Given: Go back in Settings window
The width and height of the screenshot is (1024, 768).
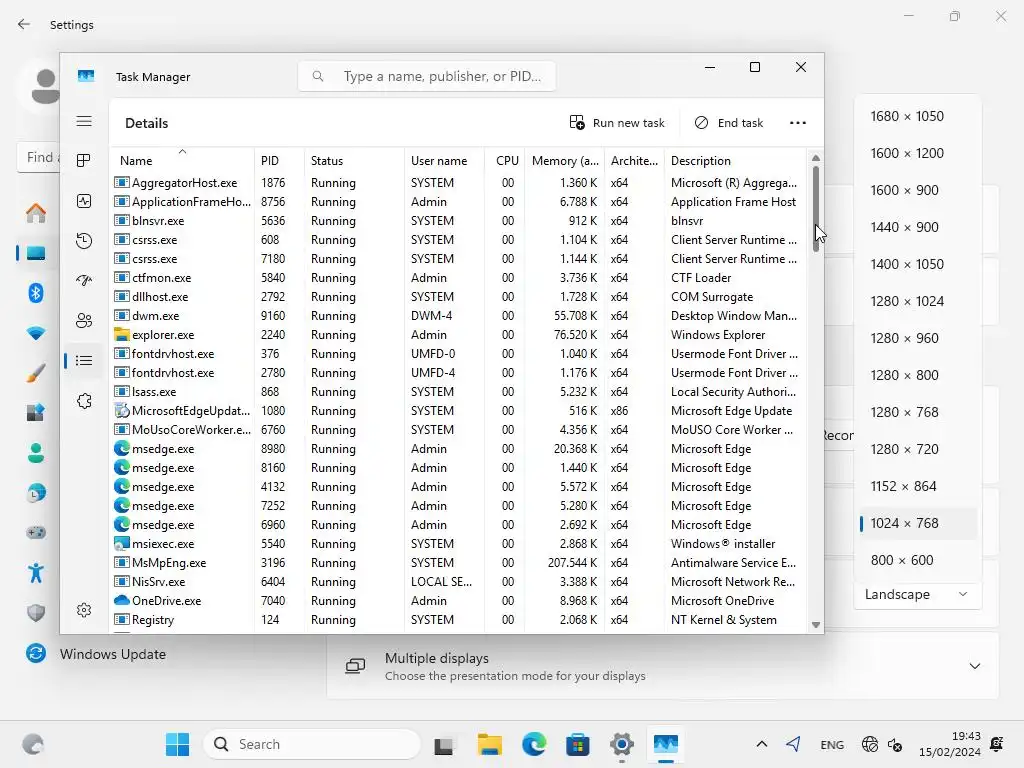Looking at the screenshot, I should point(24,24).
